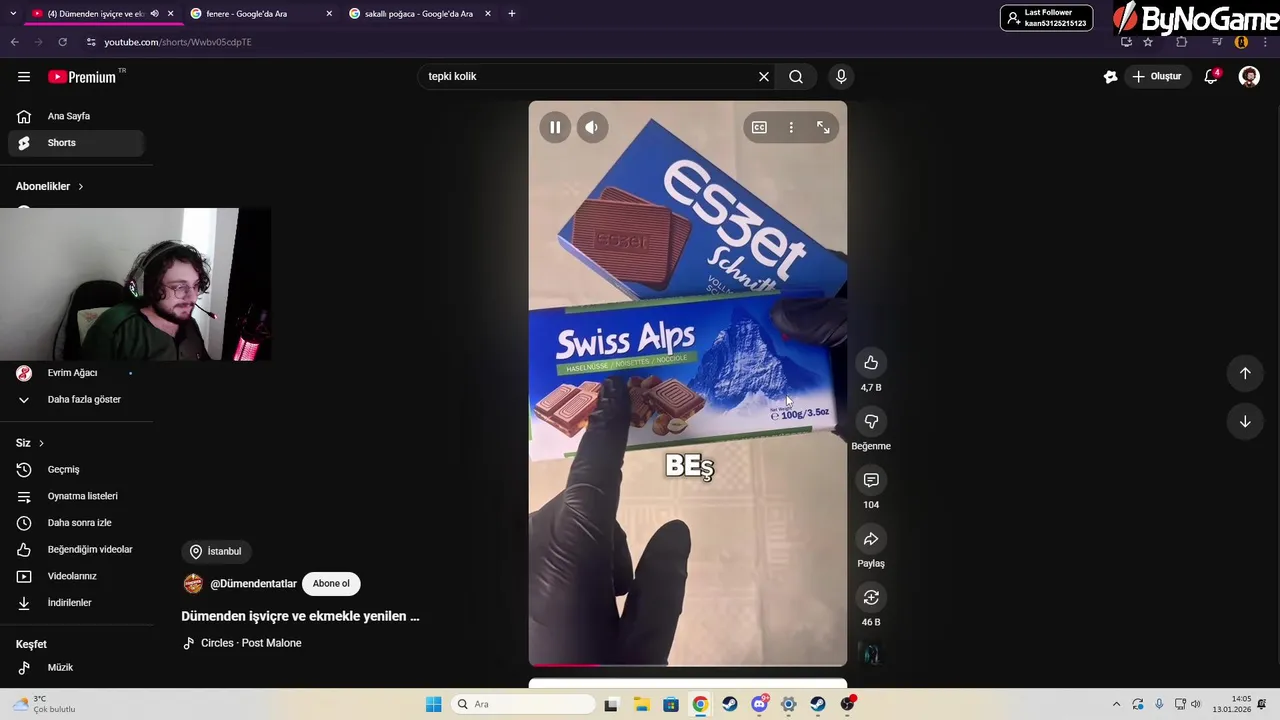The height and width of the screenshot is (720, 1280).
Task: Go back in the browser
Action: 14,42
